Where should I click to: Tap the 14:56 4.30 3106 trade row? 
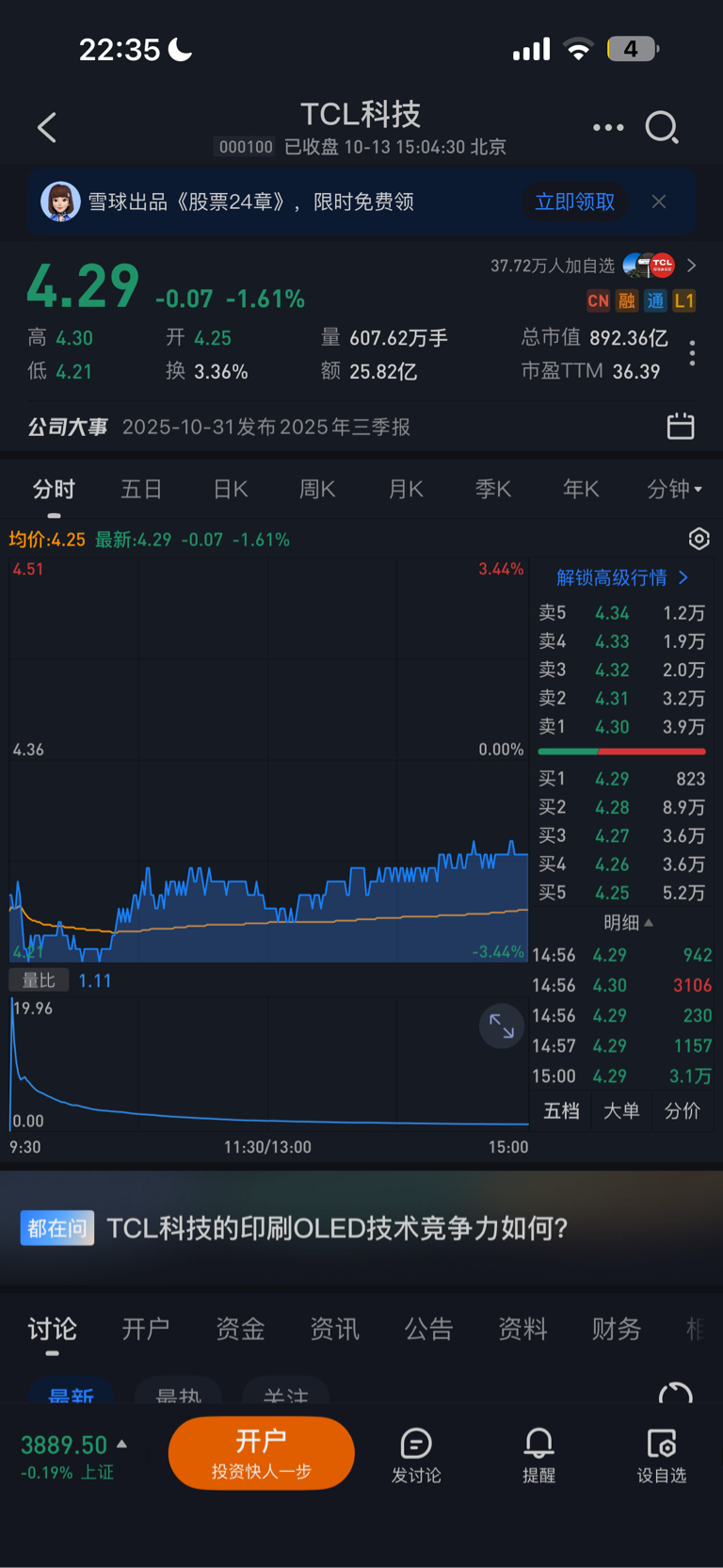(x=621, y=986)
